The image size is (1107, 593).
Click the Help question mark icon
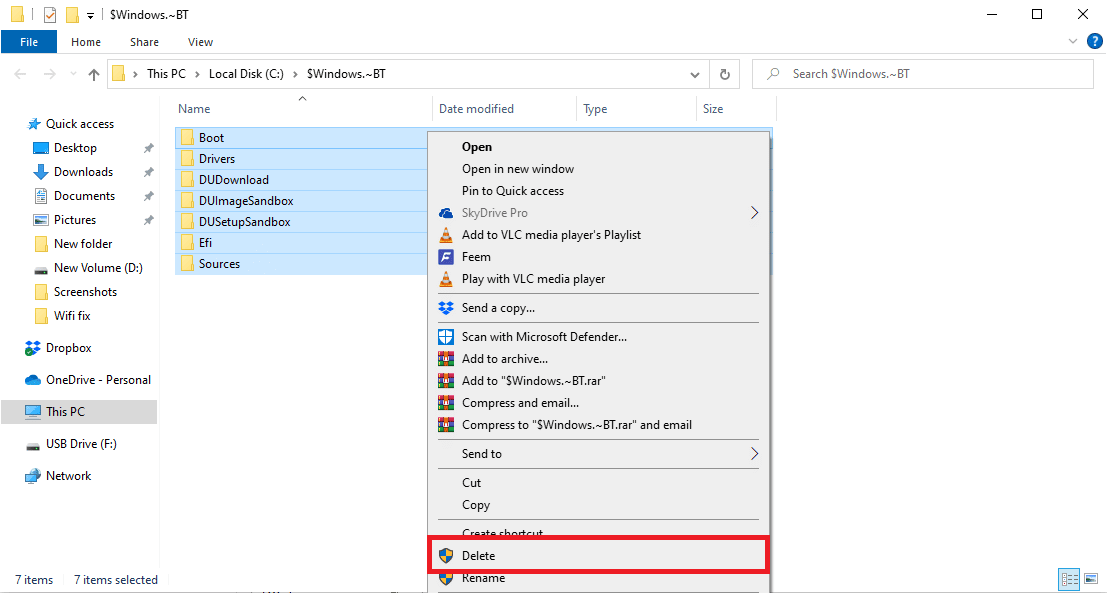1092,42
